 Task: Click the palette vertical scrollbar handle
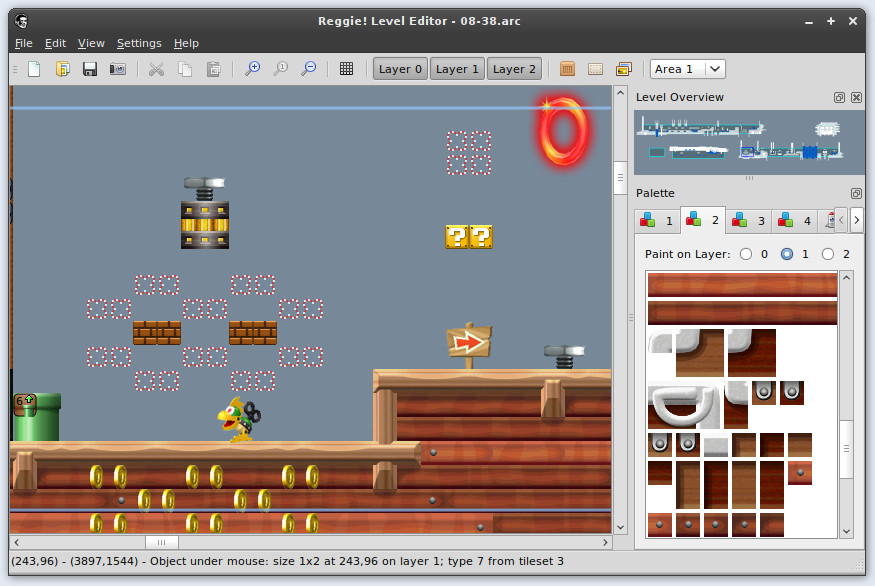pyautogui.click(x=846, y=450)
